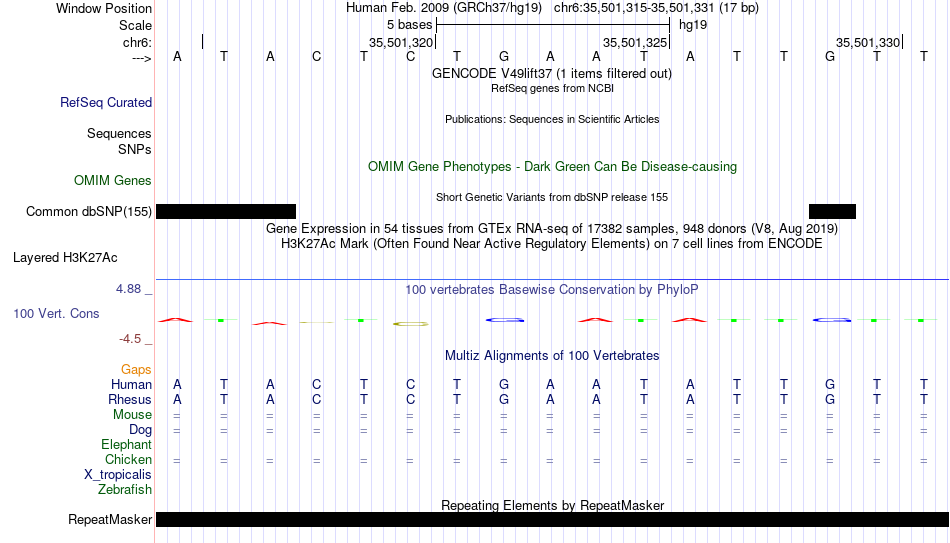Viewport: 950px width, 543px height.
Task: Click the chr6: ruler label
Action: tap(138, 42)
